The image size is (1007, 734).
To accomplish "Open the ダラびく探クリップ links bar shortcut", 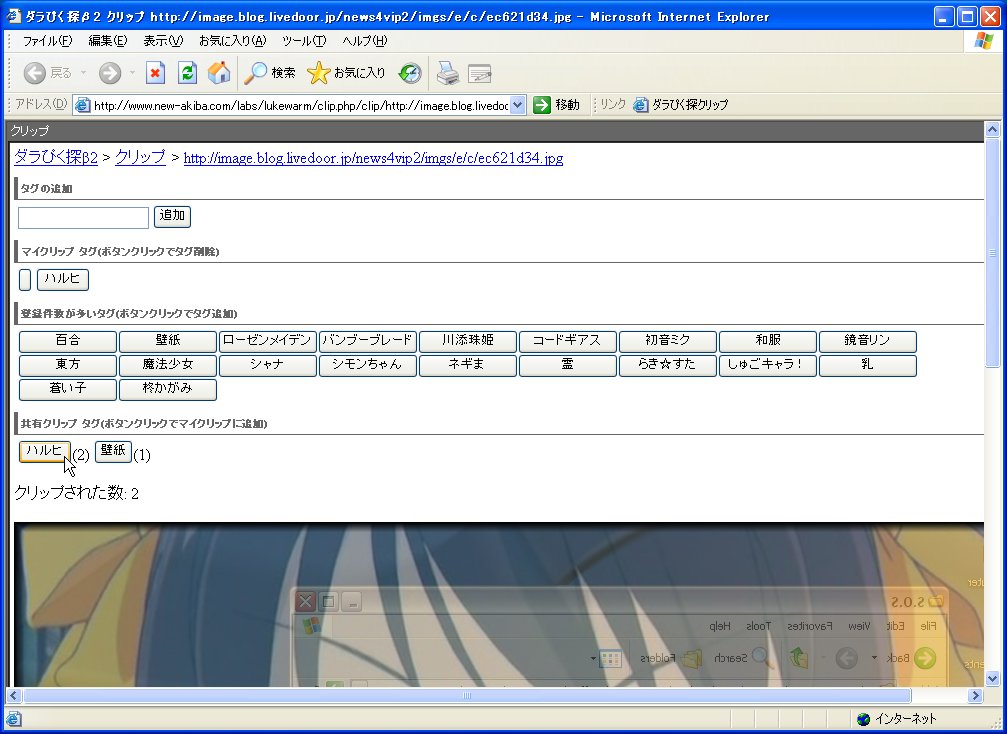I will pyautogui.click(x=681, y=105).
